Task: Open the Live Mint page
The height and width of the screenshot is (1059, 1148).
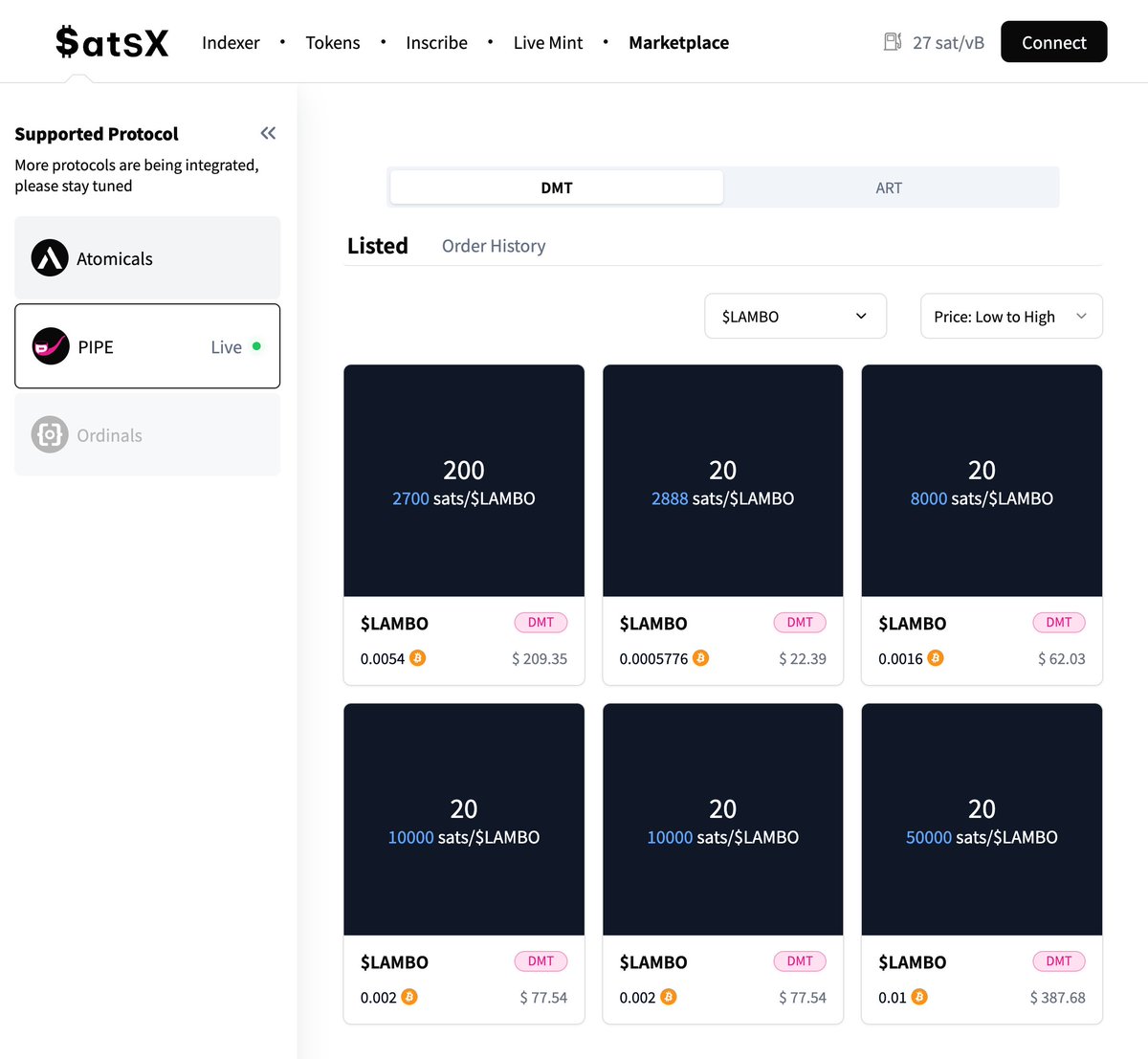Action: pyautogui.click(x=547, y=42)
